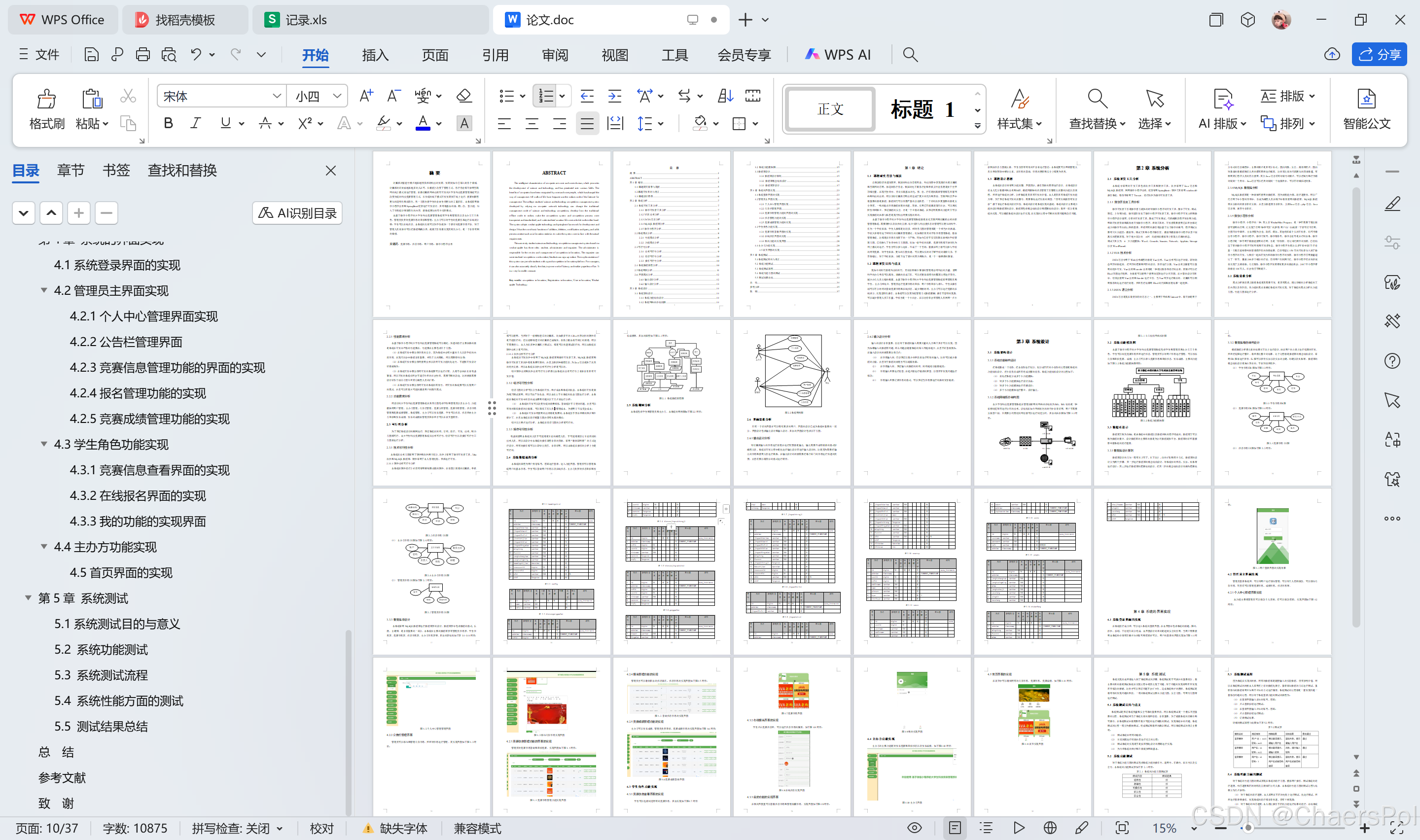The width and height of the screenshot is (1420, 840).
Task: Open the 查找替换 dropdown
Action: (x=1097, y=123)
